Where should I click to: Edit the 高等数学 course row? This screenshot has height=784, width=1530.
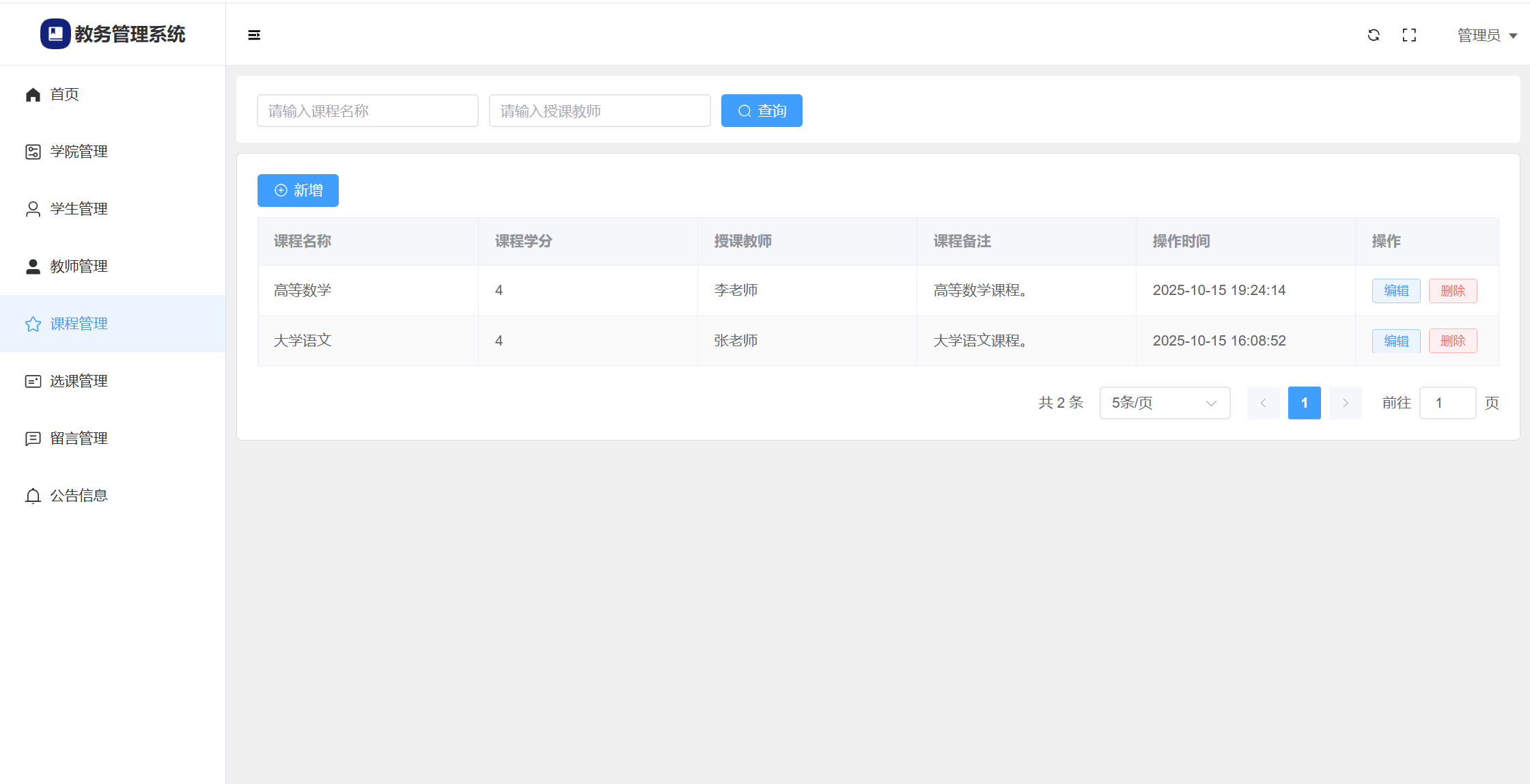(1395, 291)
